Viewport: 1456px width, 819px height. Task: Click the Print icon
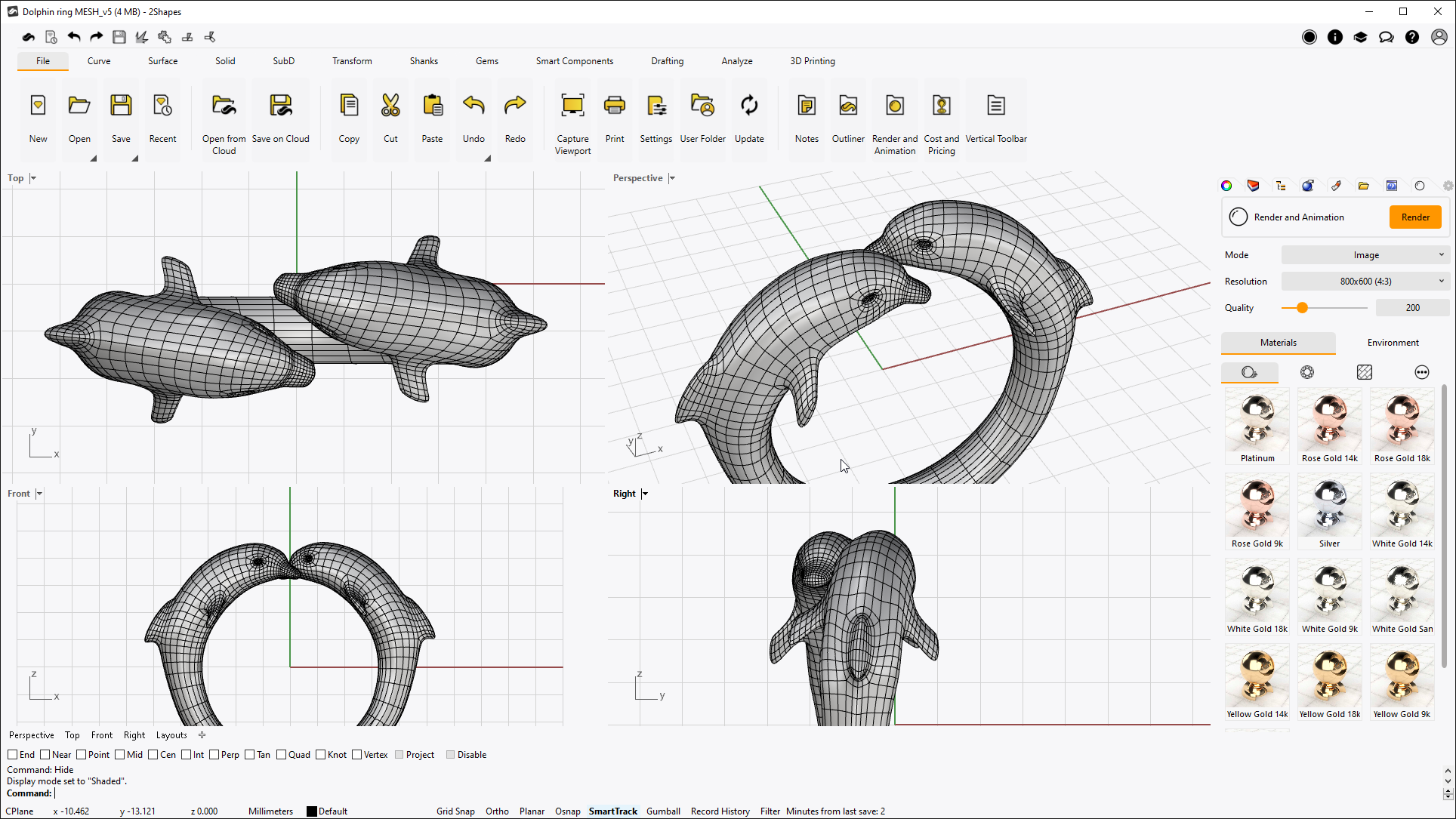coord(615,106)
